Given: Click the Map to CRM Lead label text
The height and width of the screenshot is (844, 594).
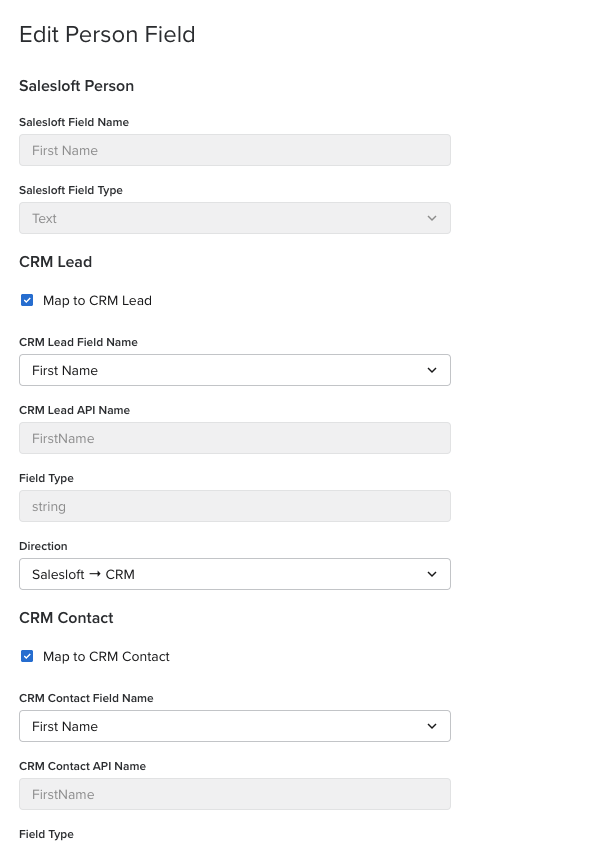Looking at the screenshot, I should [97, 300].
